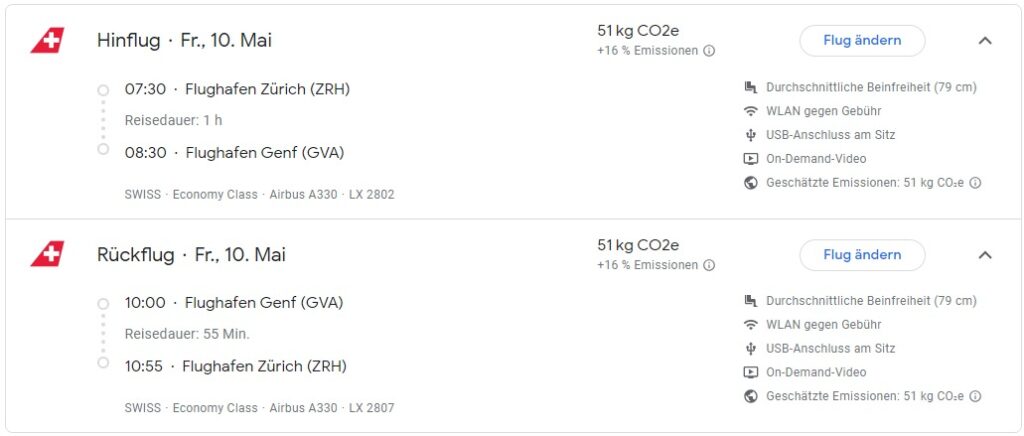Click the WLAN wifi icon in Rückflug details
1024x436 pixels.
click(x=751, y=325)
